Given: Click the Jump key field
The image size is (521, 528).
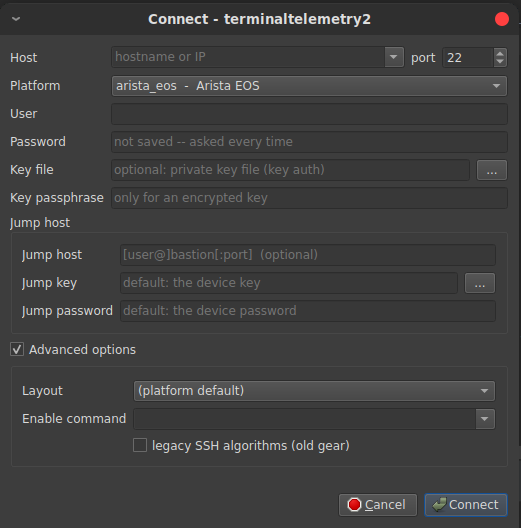Looking at the screenshot, I should click(x=289, y=283).
